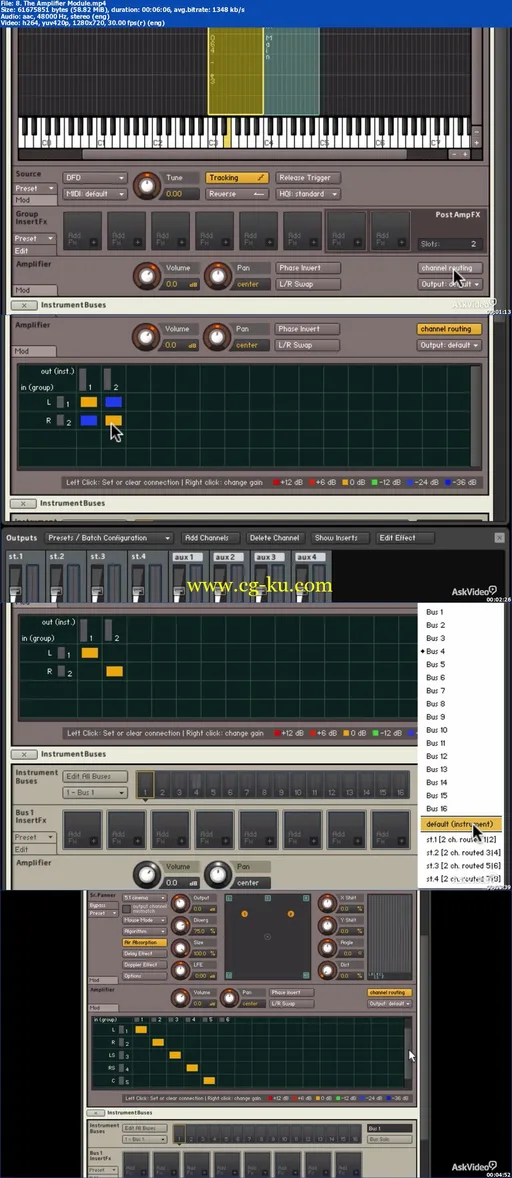Click the Sr.Panner Output knob
Screen dimensions: 512x1178
[180, 903]
